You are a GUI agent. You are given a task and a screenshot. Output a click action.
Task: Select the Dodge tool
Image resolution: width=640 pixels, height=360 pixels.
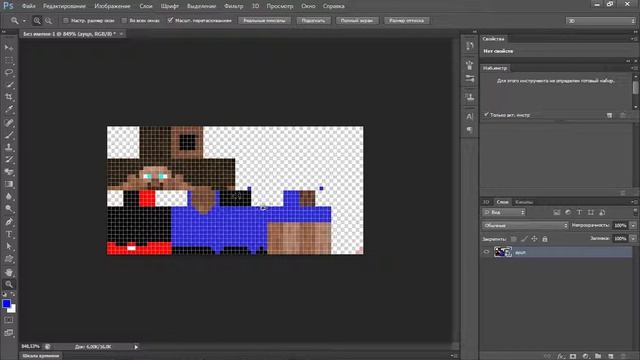pyautogui.click(x=9, y=209)
